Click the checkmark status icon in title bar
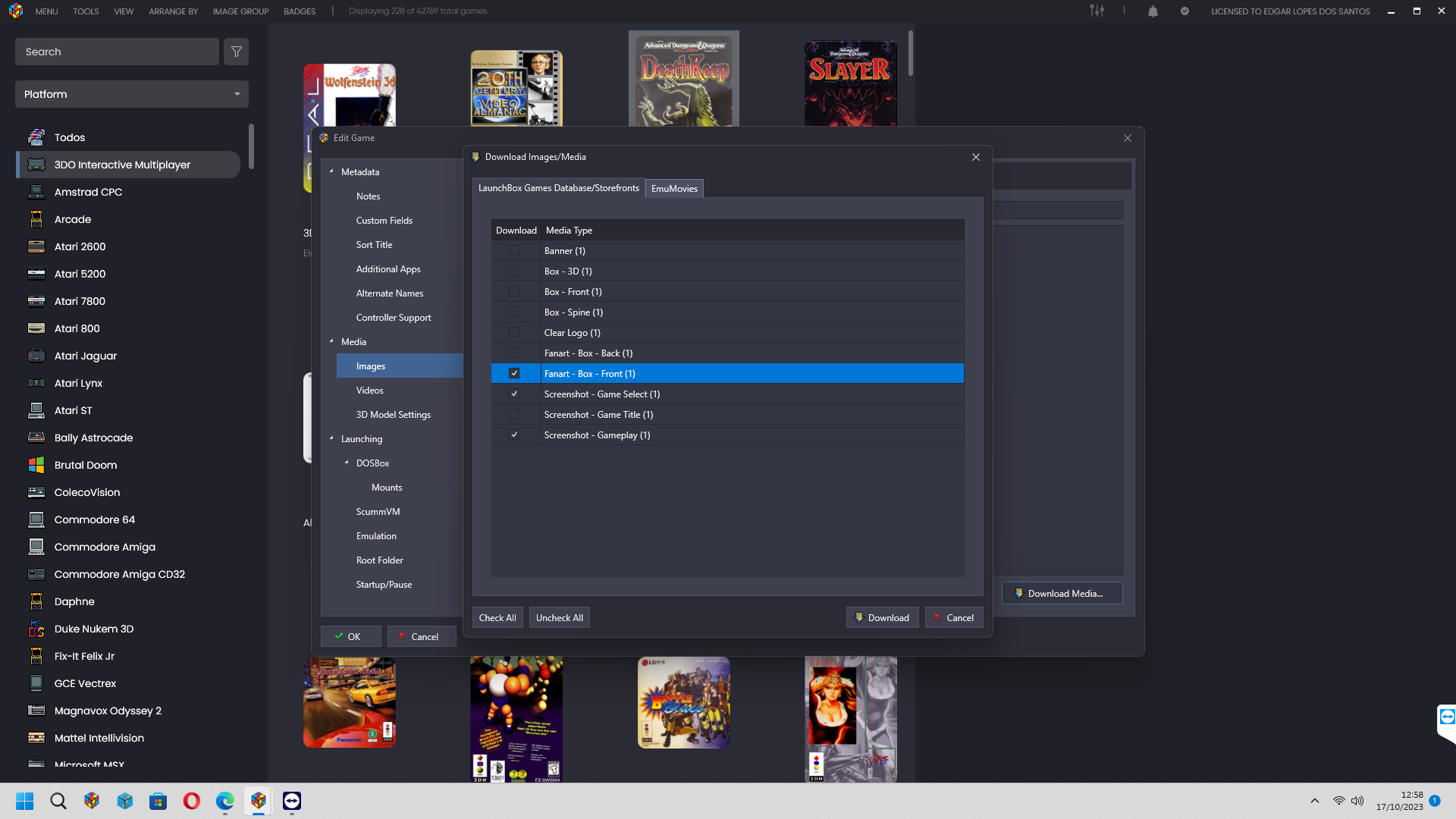1456x819 pixels. 1185,11
